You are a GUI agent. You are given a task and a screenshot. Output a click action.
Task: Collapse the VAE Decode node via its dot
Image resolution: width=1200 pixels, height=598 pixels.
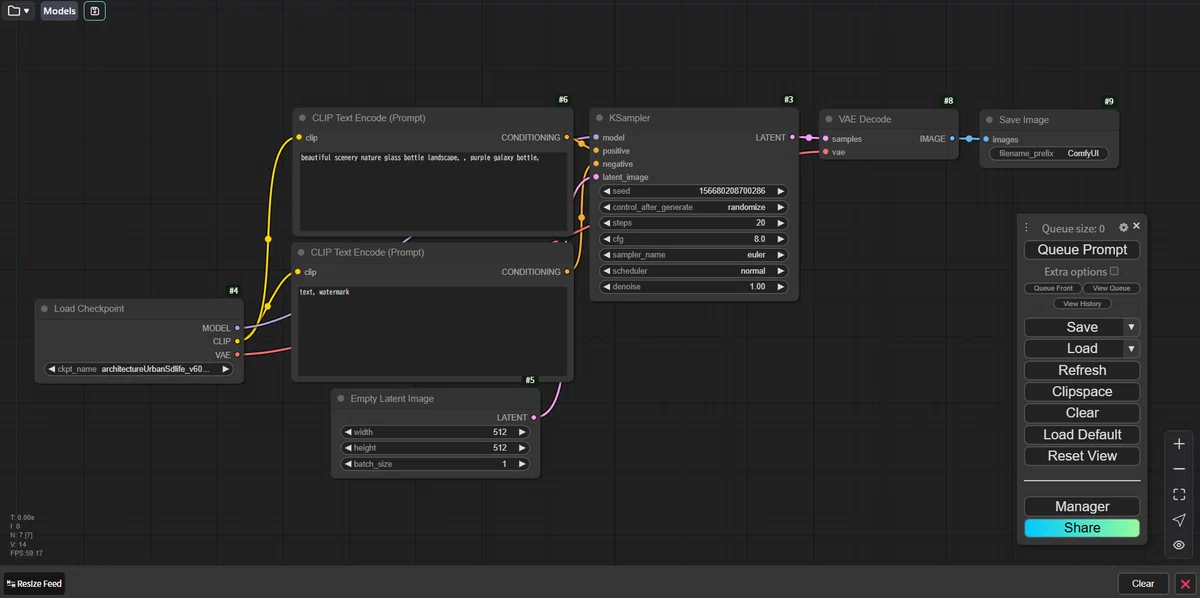click(829, 119)
